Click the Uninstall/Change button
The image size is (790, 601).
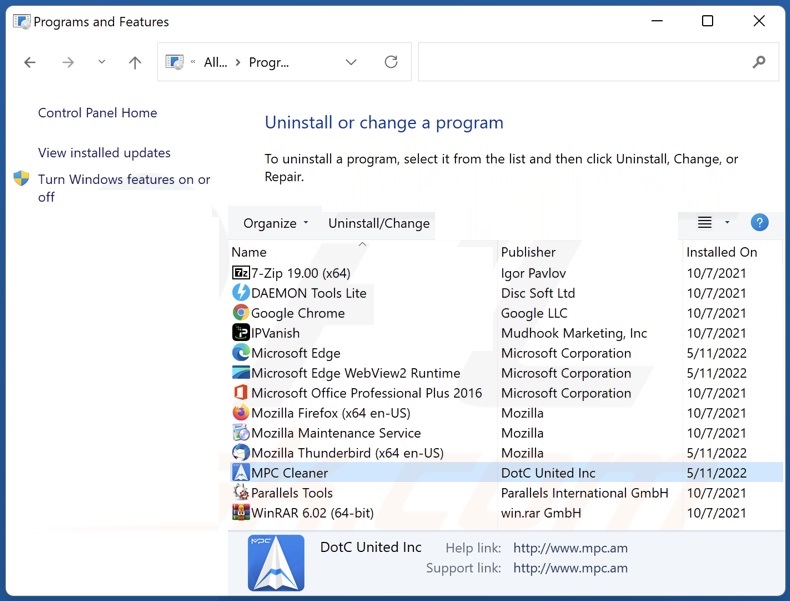tap(379, 223)
